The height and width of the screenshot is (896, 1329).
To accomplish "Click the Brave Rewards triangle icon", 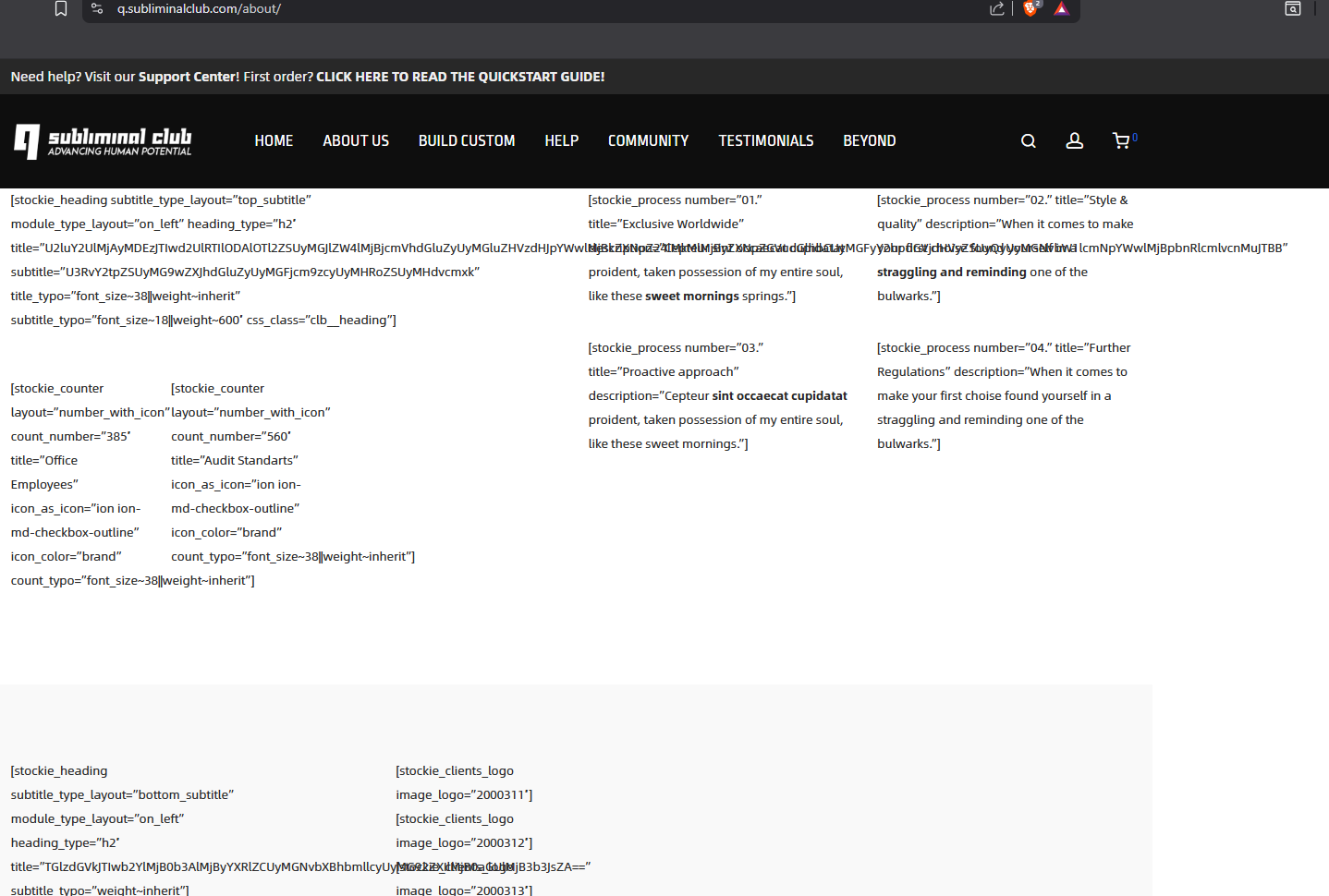I will [1061, 9].
